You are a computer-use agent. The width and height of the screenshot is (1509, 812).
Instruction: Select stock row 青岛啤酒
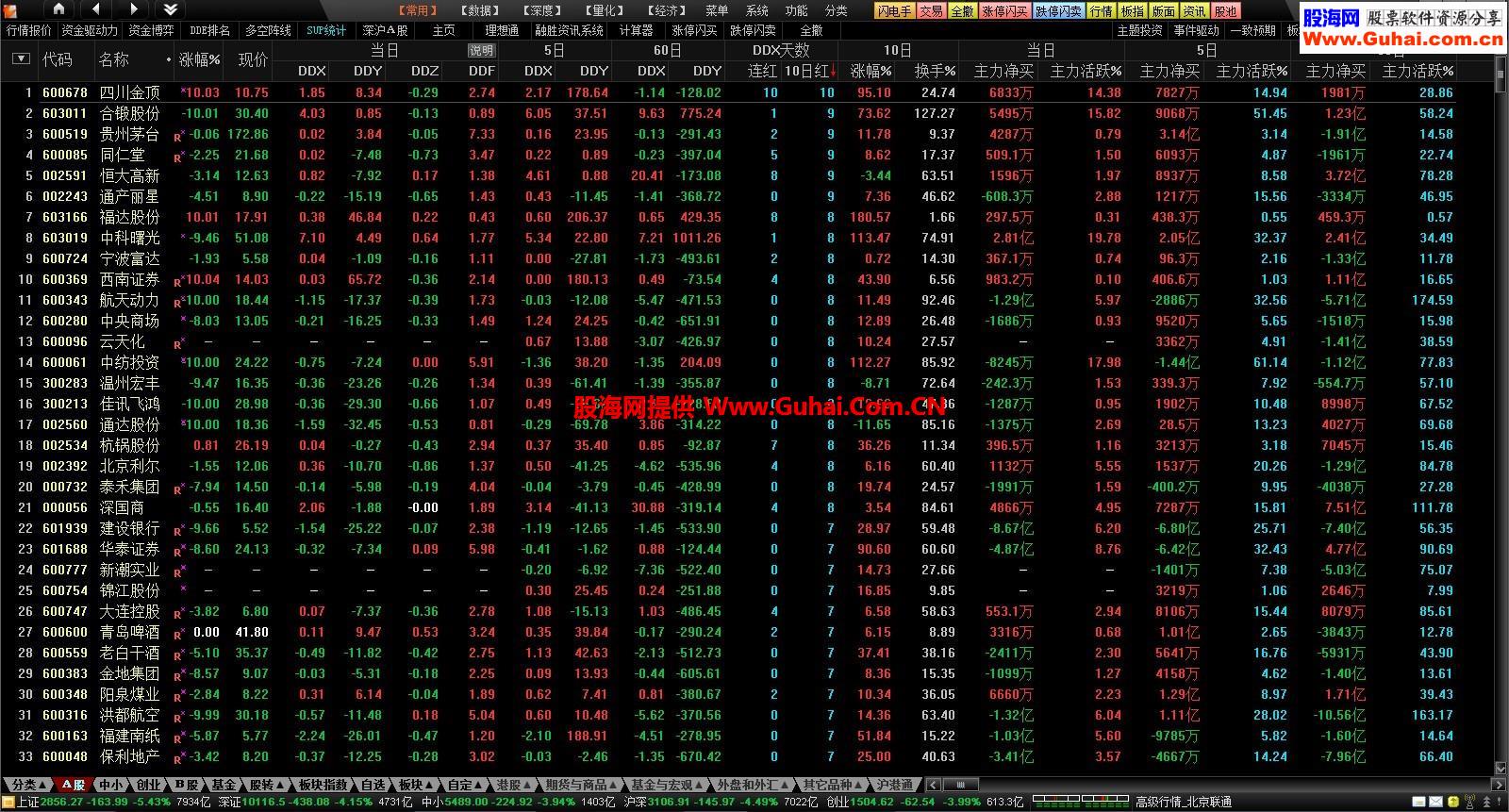(x=728, y=632)
